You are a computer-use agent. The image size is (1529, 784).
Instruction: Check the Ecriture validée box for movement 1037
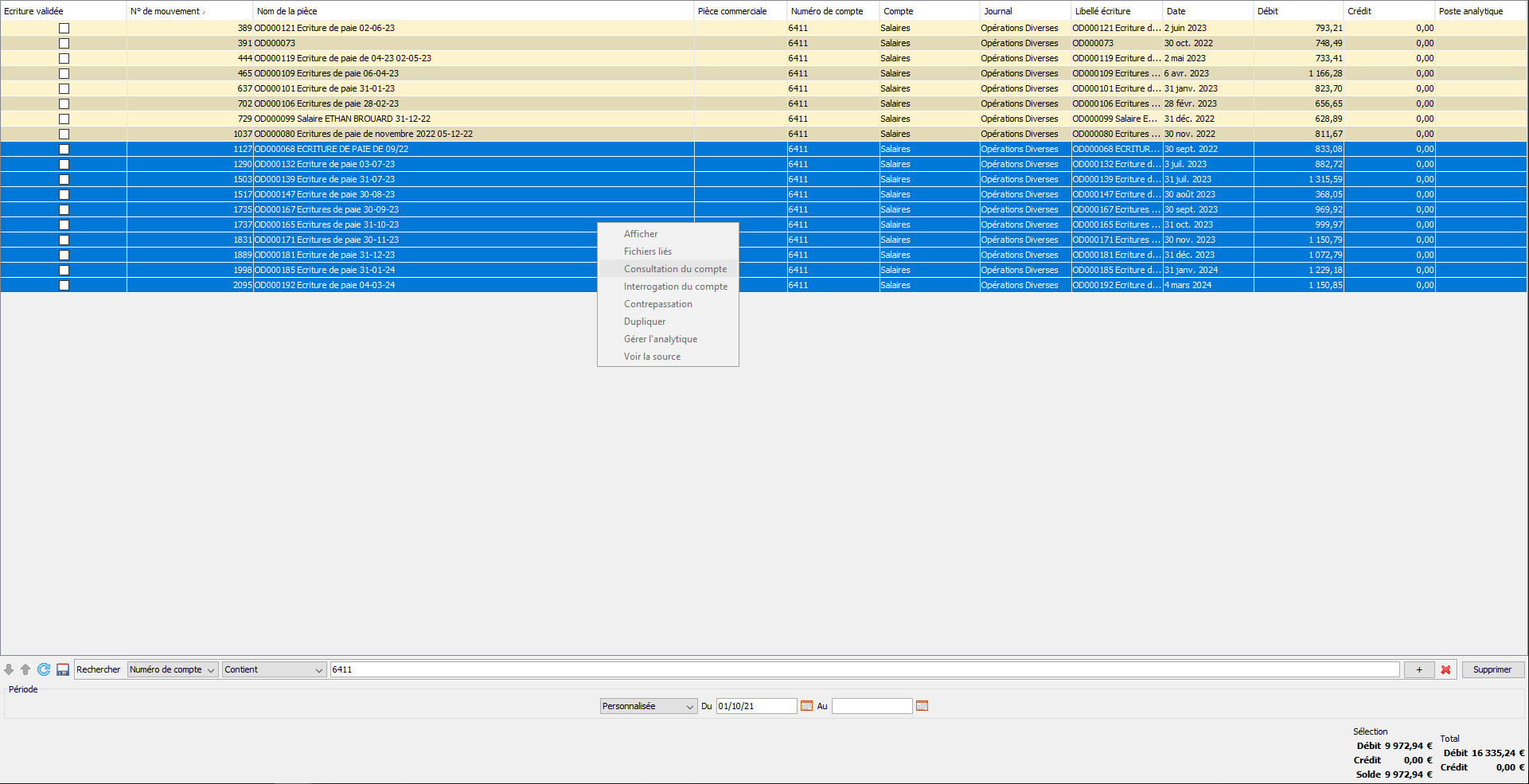64,134
